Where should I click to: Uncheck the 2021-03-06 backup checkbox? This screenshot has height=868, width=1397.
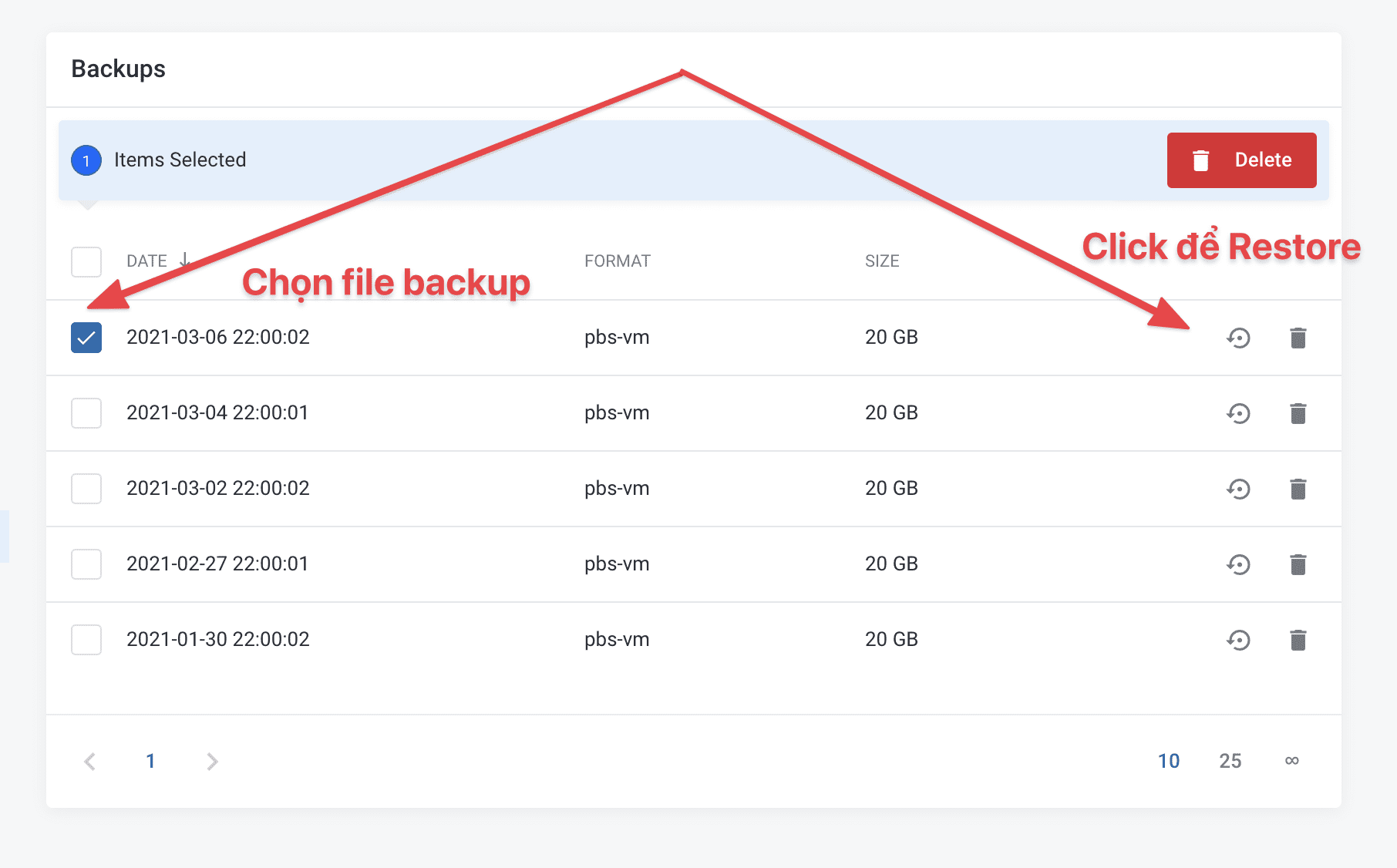(x=86, y=337)
